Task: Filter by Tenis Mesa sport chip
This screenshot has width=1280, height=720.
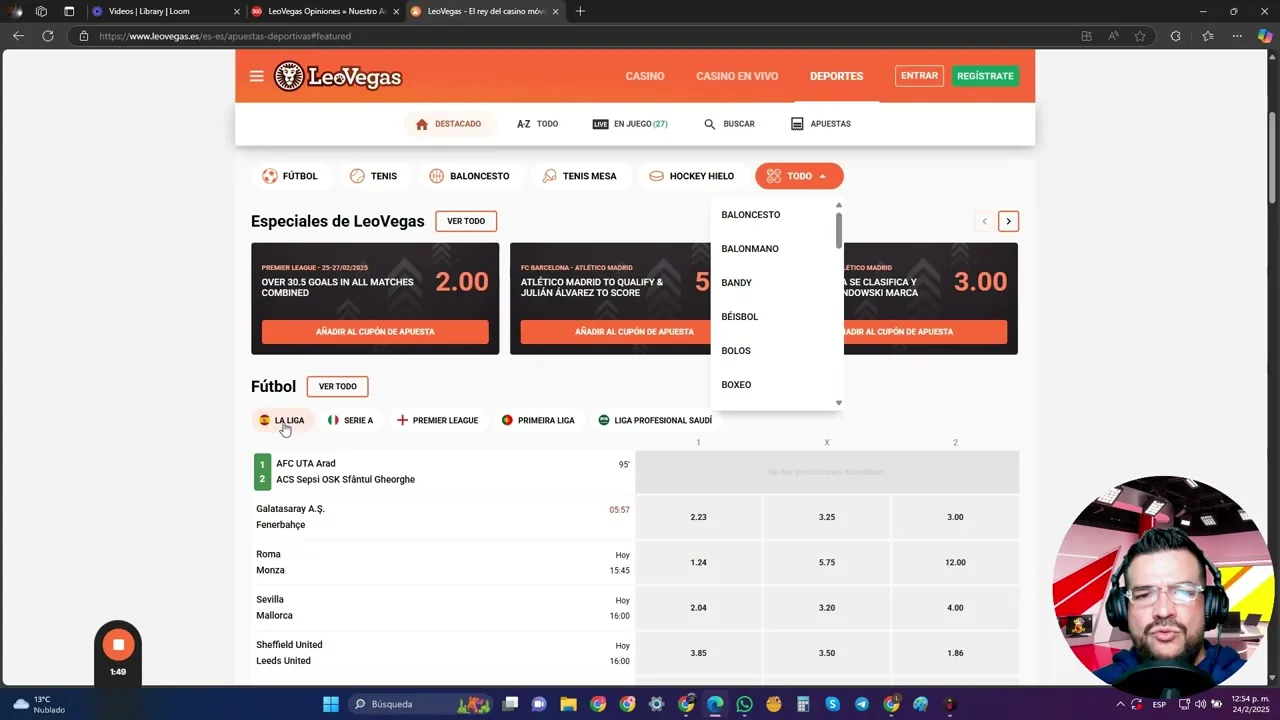Action: [579, 176]
